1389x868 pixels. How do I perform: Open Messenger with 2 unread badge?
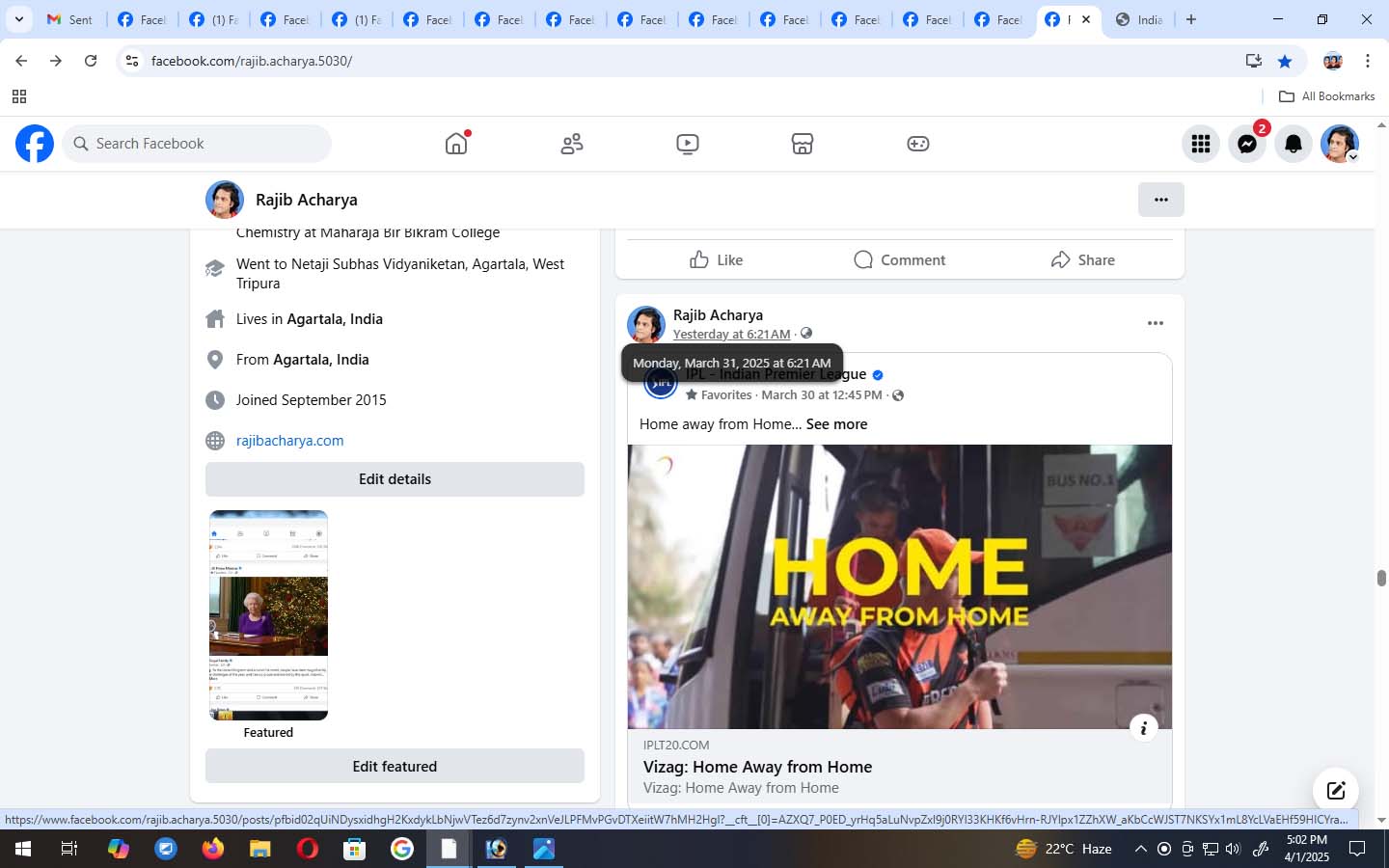click(1247, 144)
